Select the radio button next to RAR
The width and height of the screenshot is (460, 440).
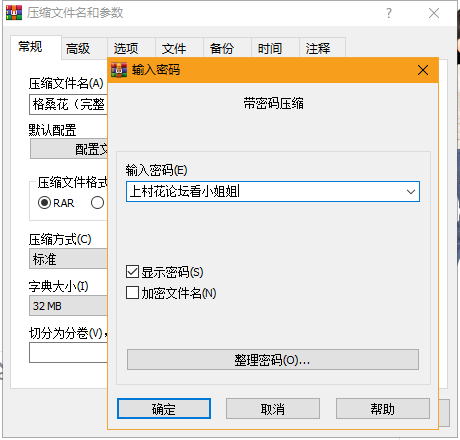point(97,203)
